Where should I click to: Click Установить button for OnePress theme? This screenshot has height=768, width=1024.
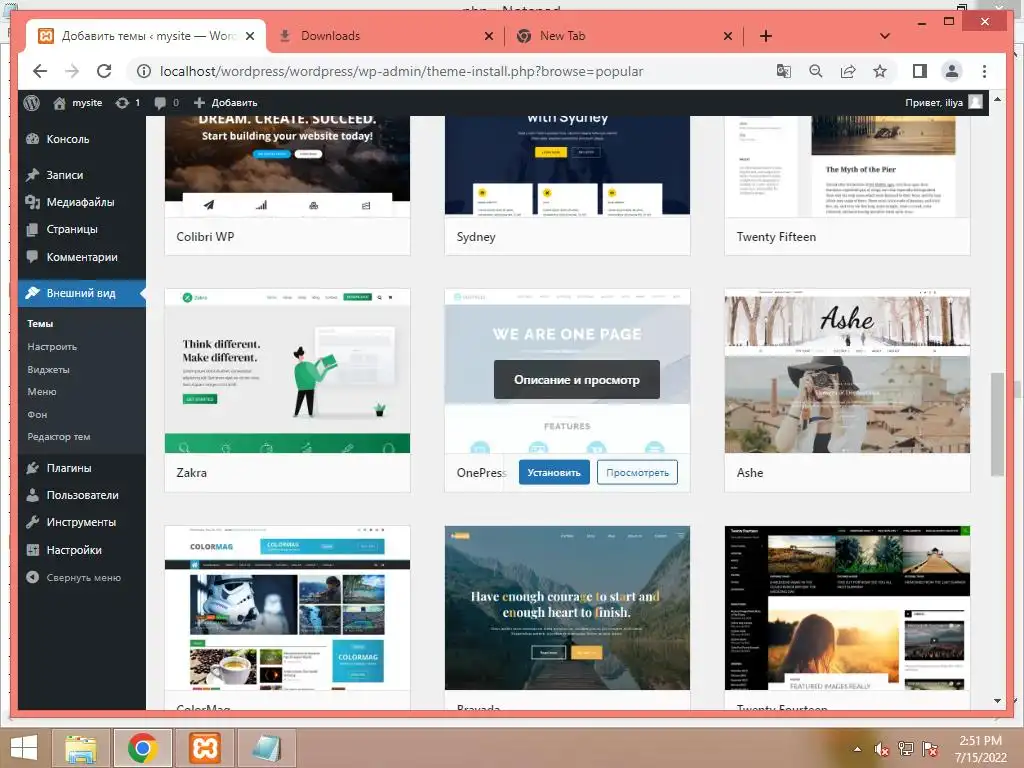click(554, 473)
